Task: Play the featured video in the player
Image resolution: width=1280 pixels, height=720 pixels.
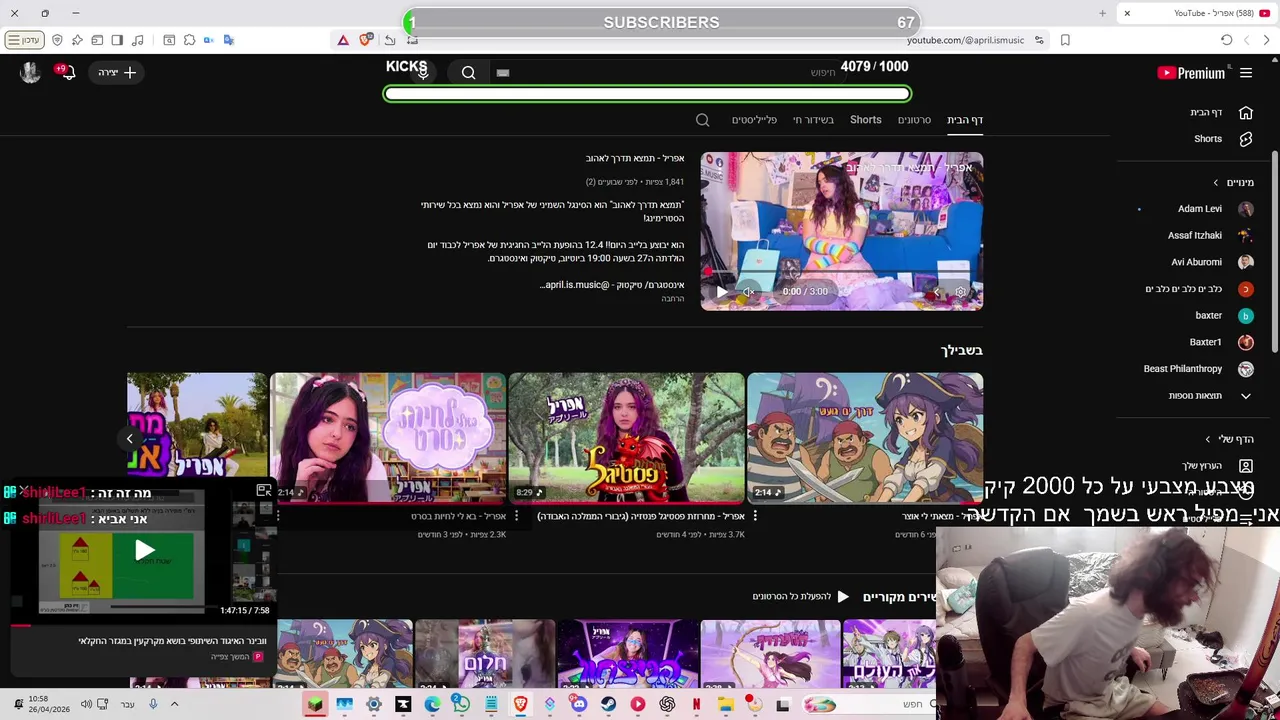Action: click(x=722, y=292)
